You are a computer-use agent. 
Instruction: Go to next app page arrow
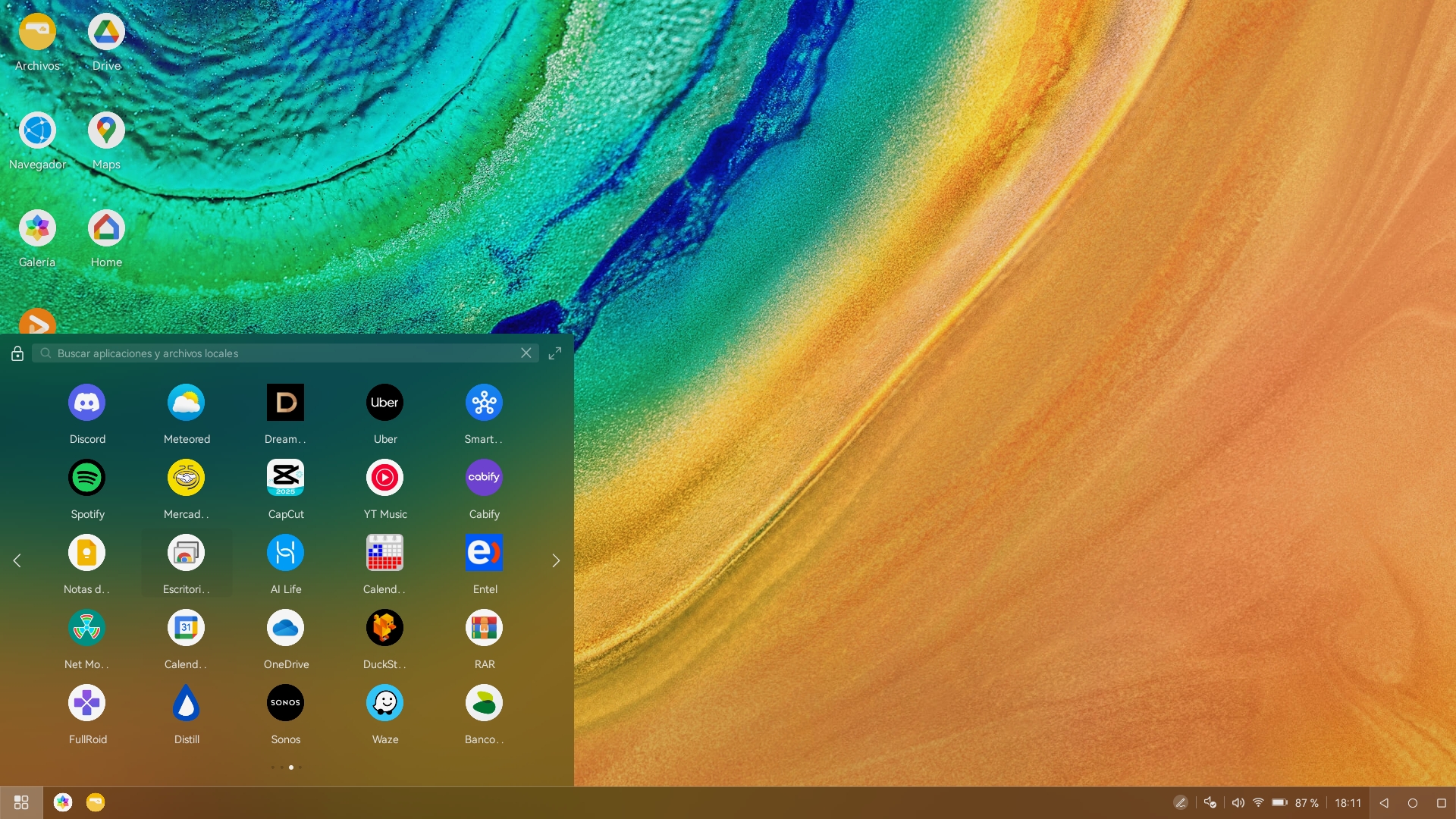coord(556,560)
